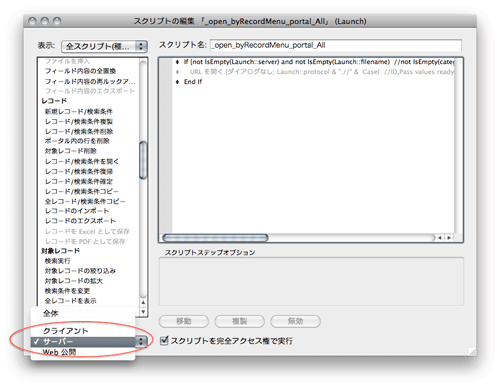Select レコードのインポート step
500x388 pixels.
[x=77, y=211]
